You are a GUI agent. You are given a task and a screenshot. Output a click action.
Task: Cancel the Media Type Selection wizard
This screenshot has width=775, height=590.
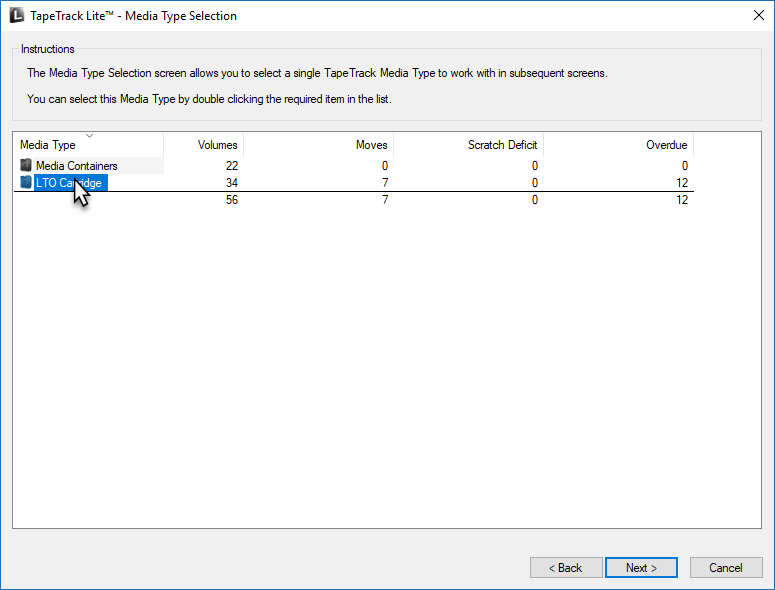(x=726, y=568)
